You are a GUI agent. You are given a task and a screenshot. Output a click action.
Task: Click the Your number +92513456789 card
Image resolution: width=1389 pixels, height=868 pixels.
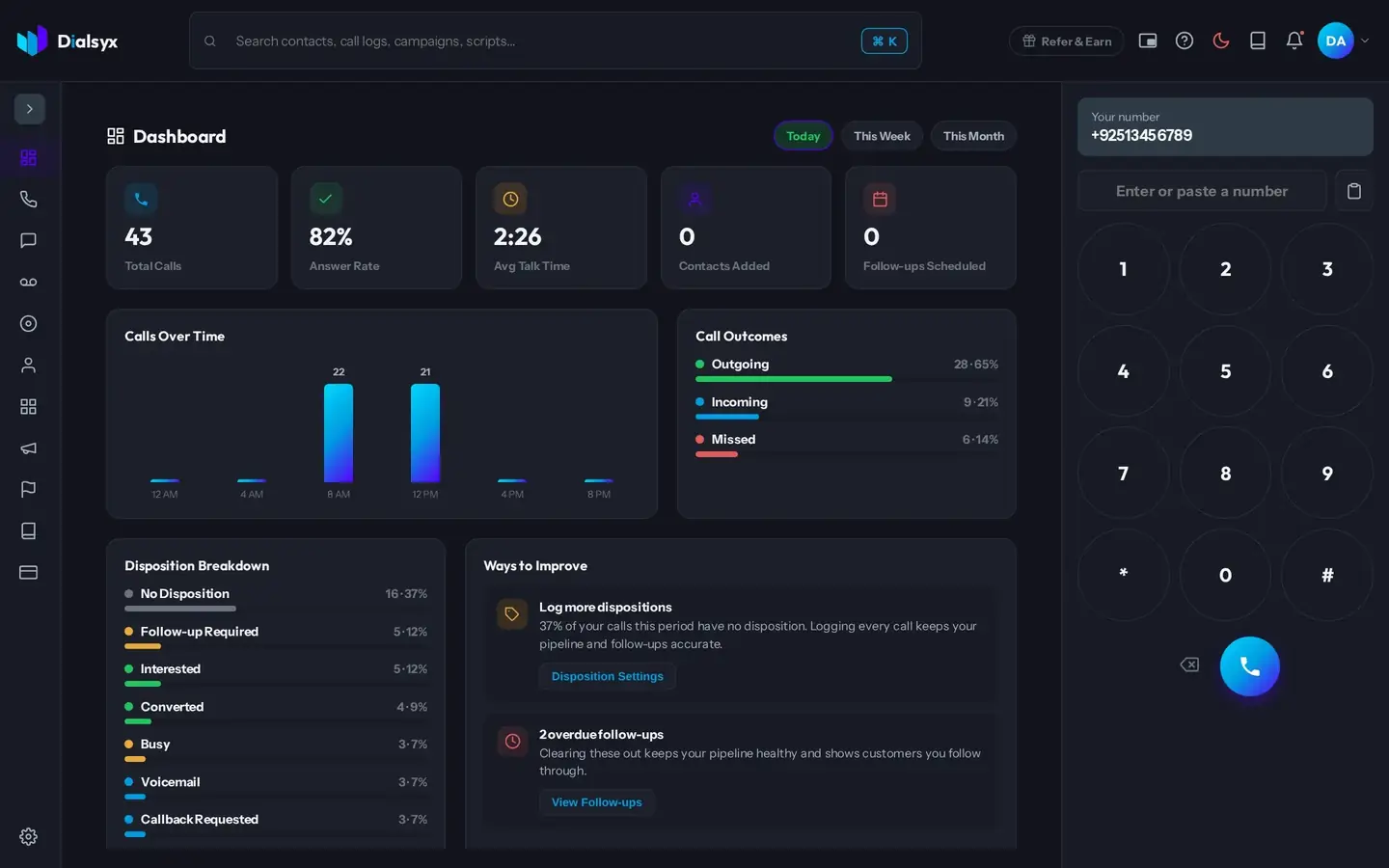pyautogui.click(x=1225, y=126)
